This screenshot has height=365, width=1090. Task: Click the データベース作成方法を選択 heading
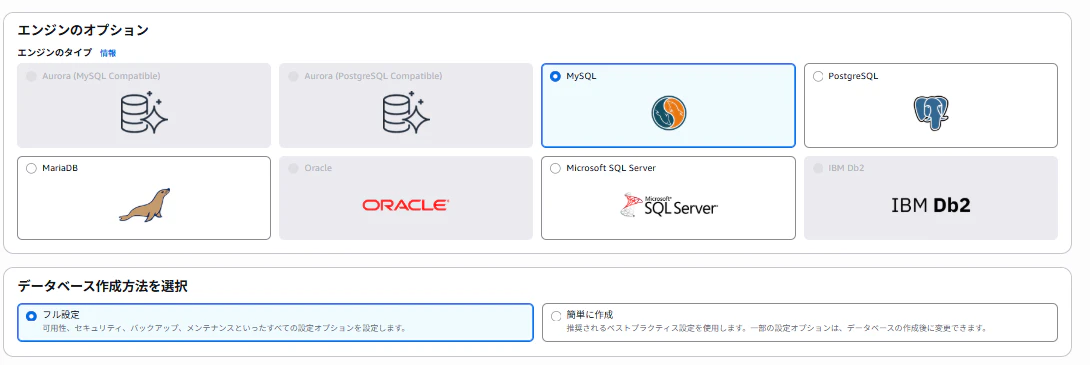tap(102, 286)
